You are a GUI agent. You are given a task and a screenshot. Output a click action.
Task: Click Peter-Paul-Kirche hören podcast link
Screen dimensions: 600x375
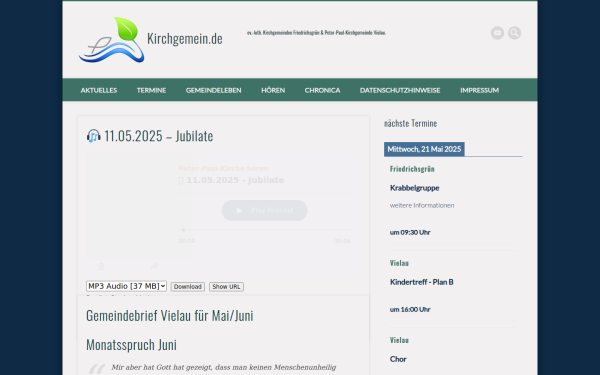[223, 168]
